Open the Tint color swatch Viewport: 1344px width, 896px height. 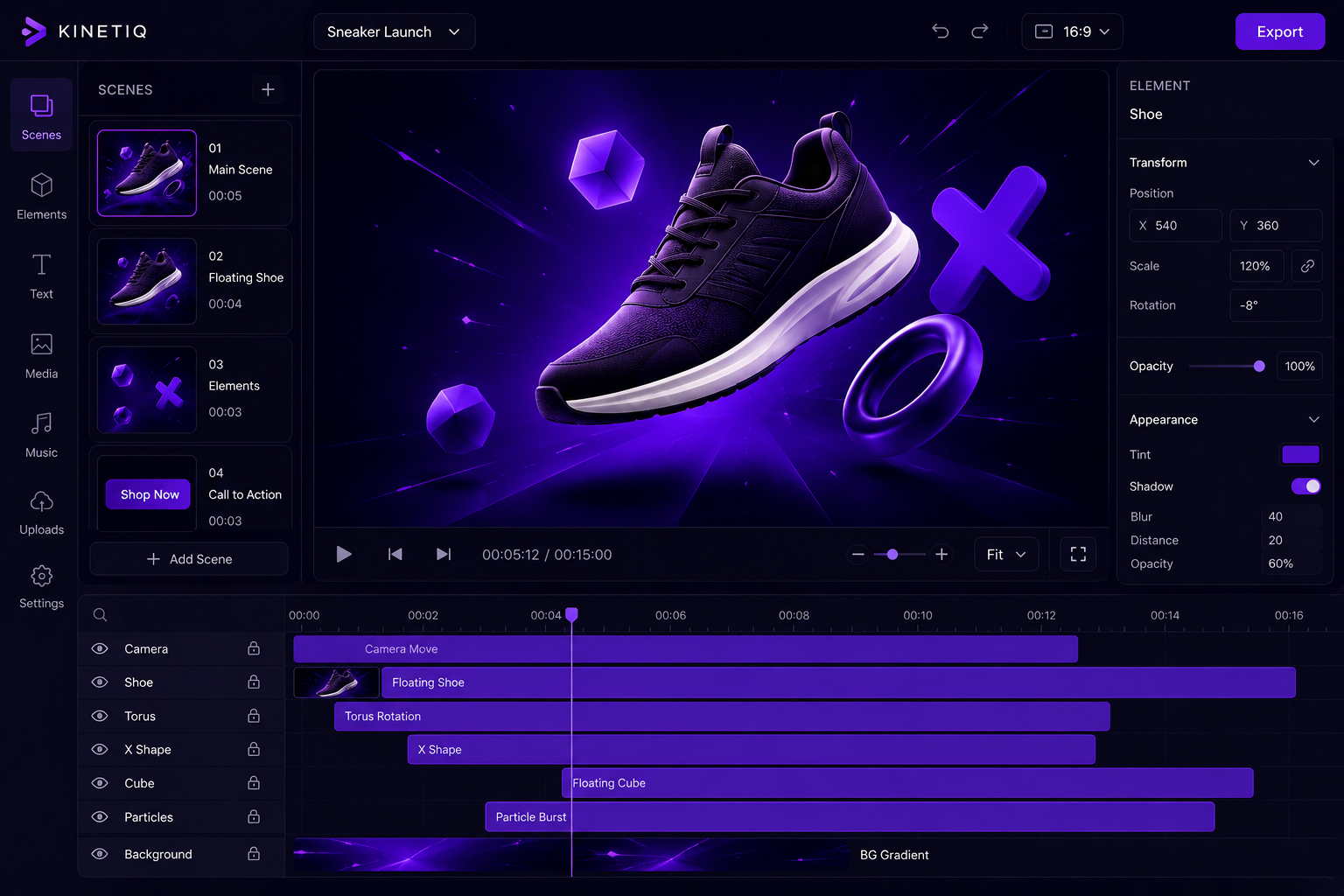pos(1300,454)
